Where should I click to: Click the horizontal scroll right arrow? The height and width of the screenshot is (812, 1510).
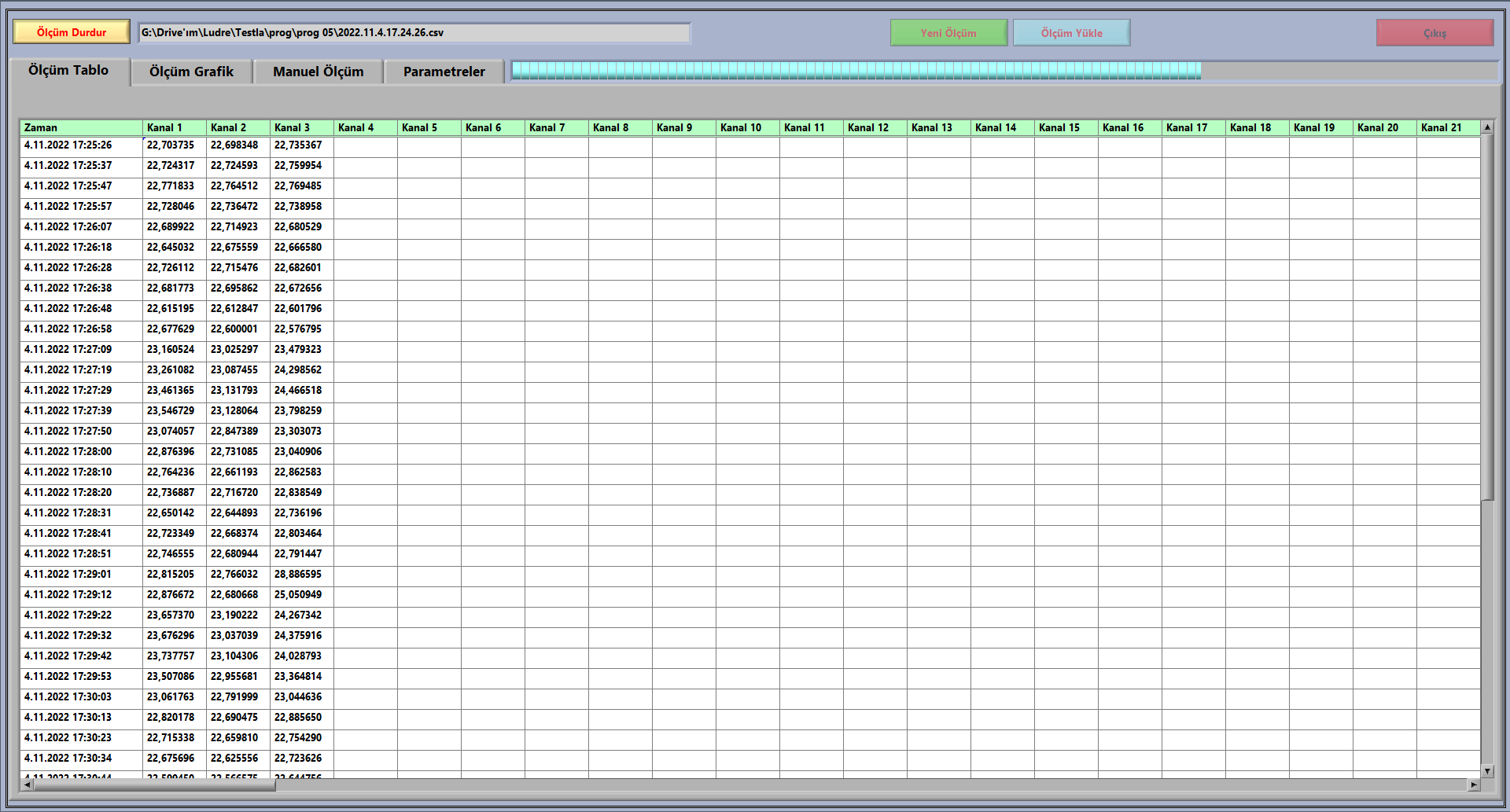tap(1473, 784)
